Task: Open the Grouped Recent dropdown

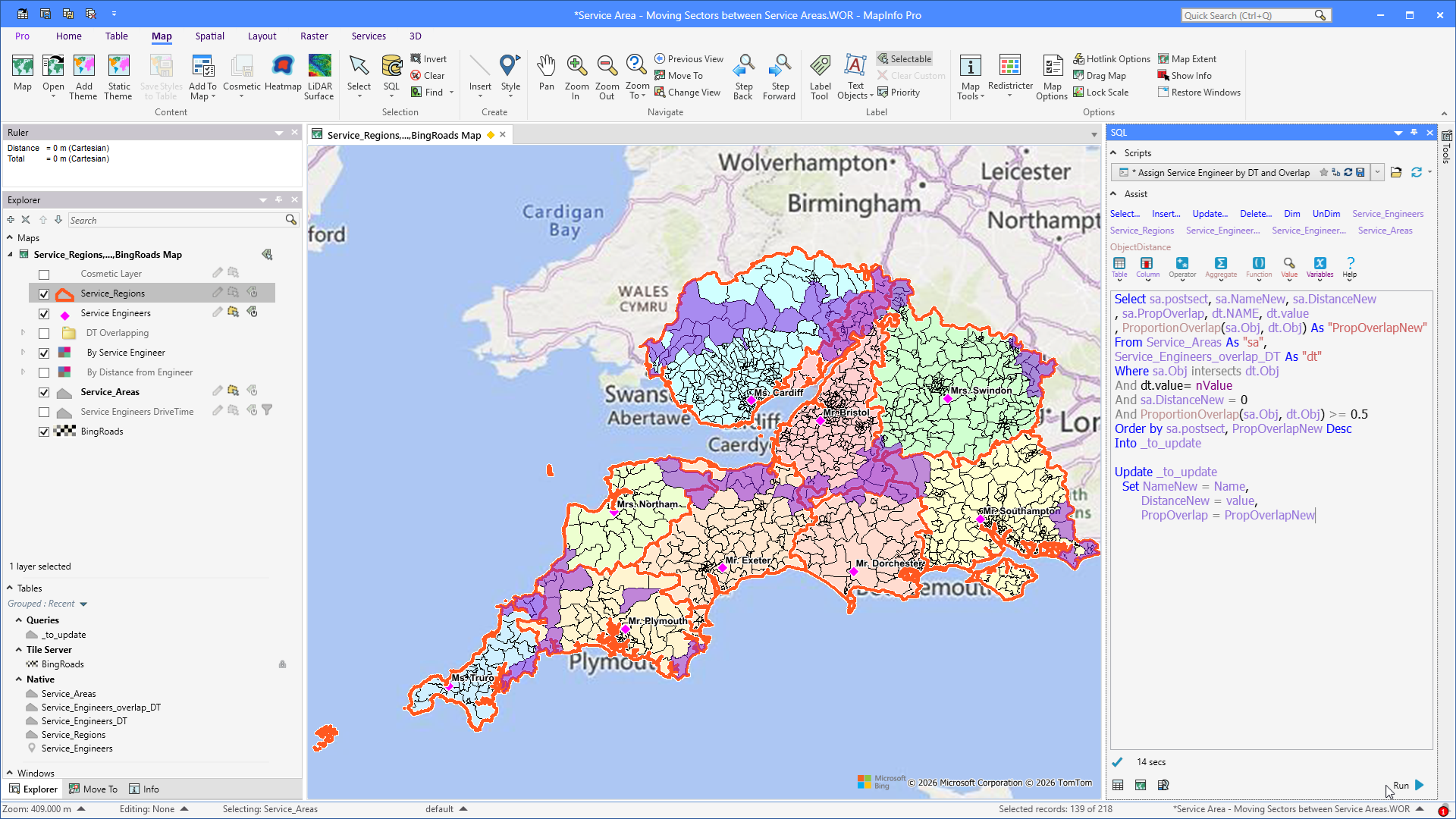Action: [x=83, y=604]
